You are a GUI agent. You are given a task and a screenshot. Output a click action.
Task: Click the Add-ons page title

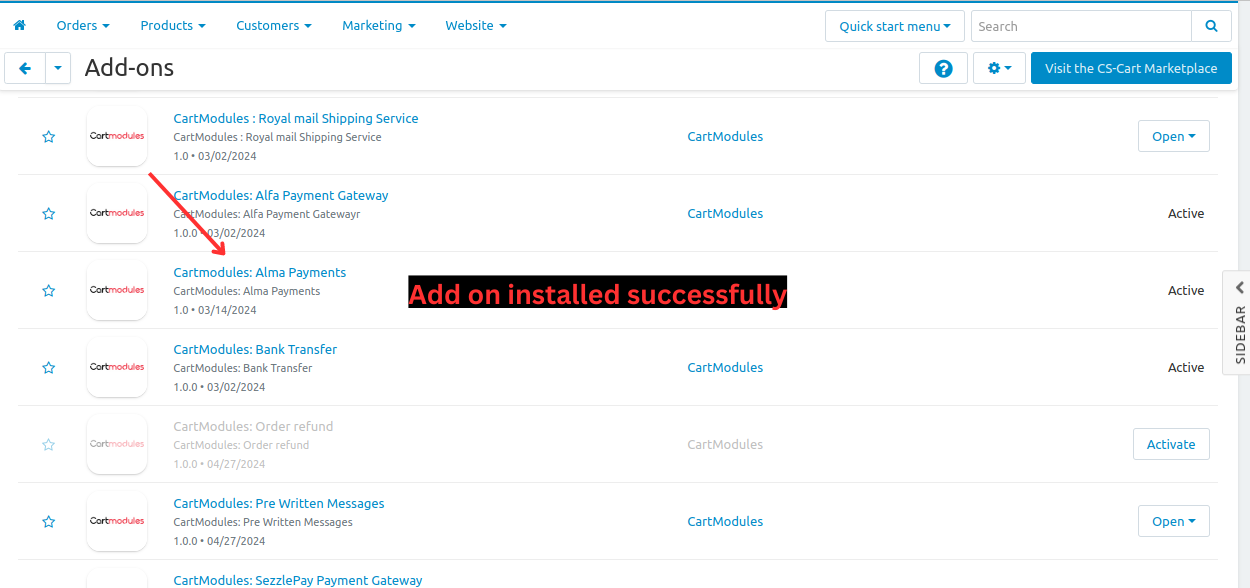129,68
